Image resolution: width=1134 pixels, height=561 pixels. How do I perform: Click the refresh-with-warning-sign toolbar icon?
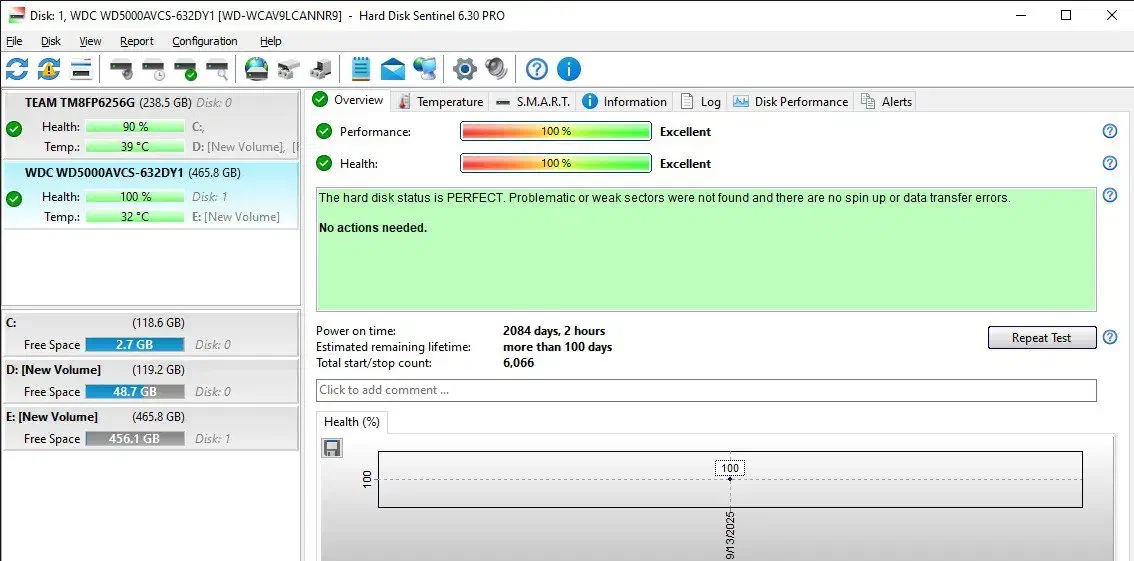point(48,69)
